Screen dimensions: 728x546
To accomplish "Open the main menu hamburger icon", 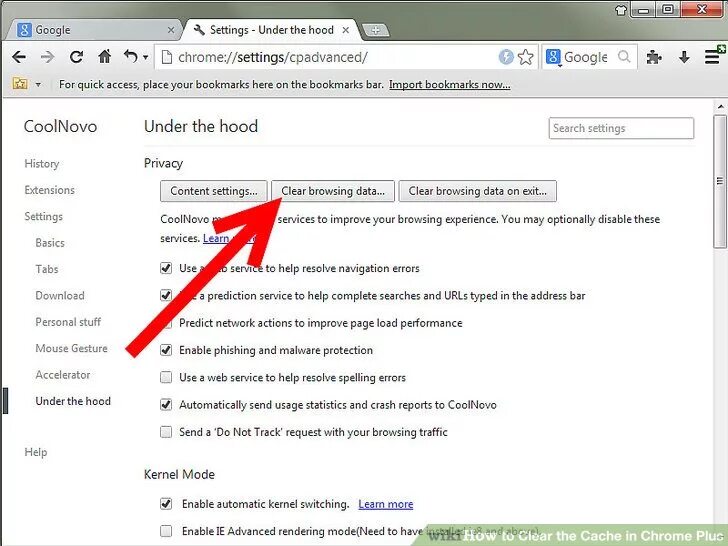I will click(x=713, y=57).
